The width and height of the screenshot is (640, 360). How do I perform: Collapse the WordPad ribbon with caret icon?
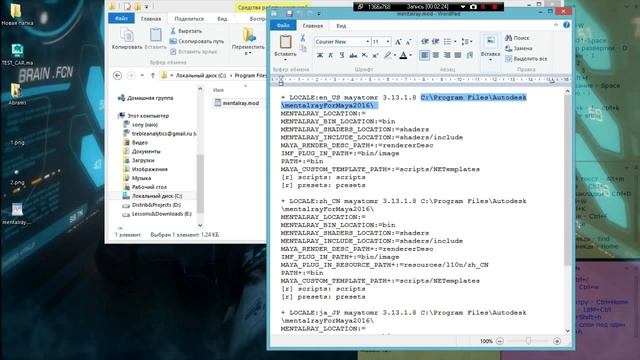click(556, 25)
